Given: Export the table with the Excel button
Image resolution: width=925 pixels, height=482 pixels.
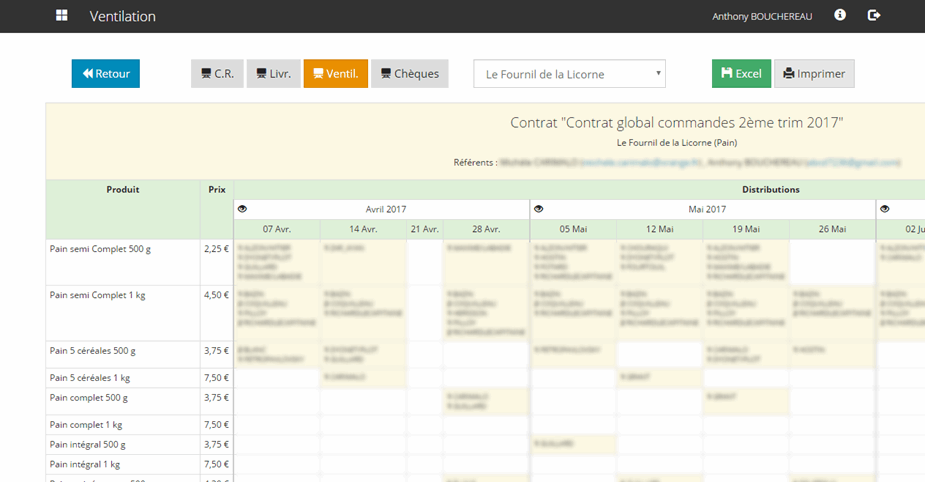Looking at the screenshot, I should [741, 74].
